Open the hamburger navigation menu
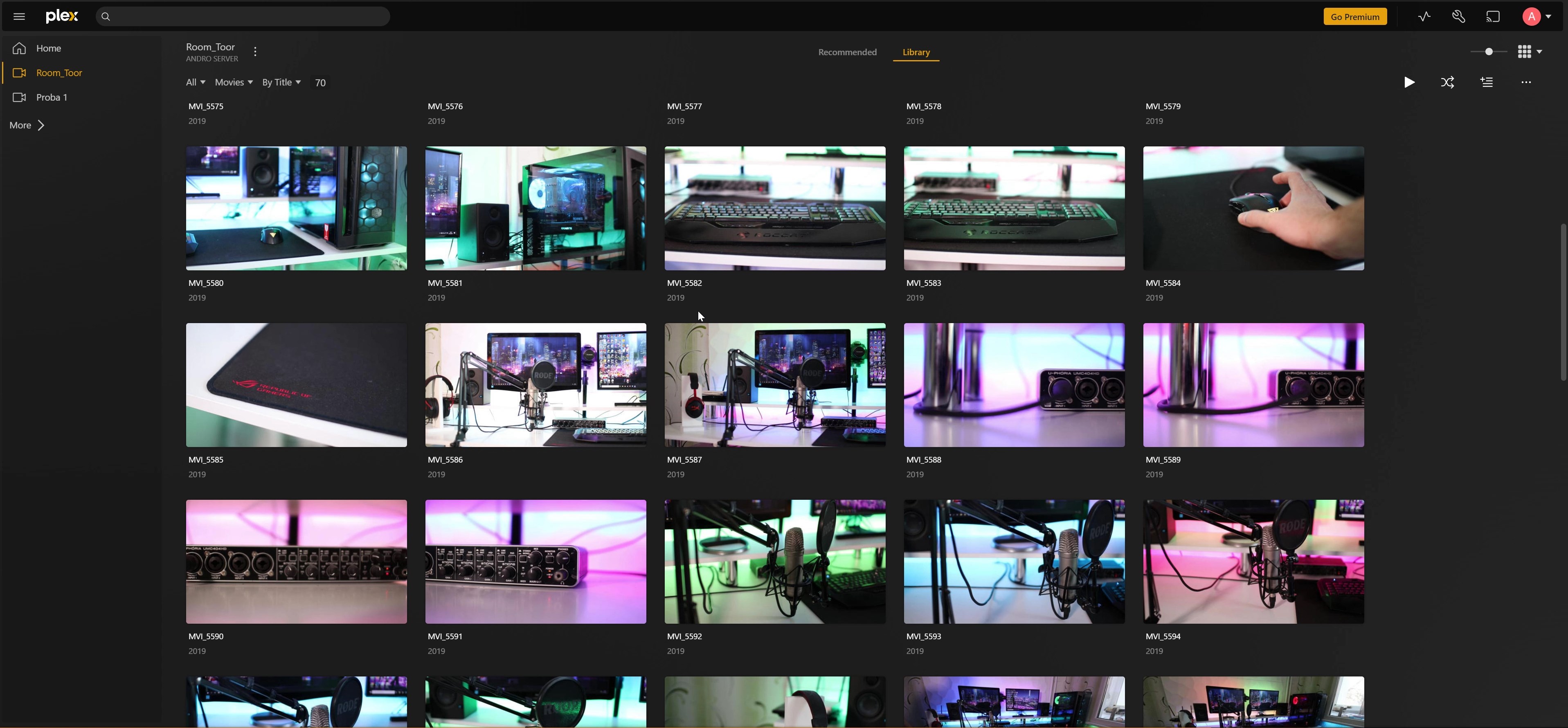Image resolution: width=1568 pixels, height=728 pixels. (19, 16)
